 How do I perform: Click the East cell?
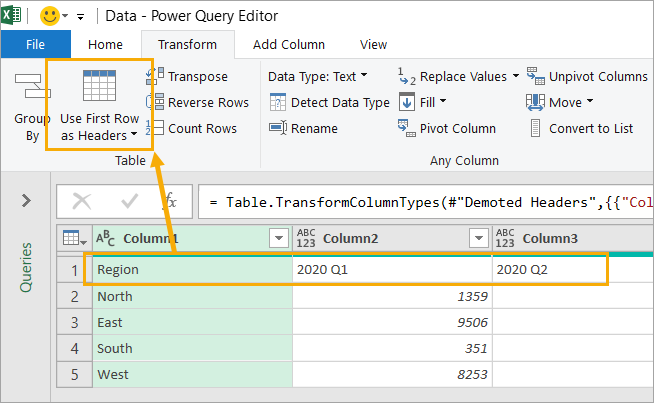192,322
